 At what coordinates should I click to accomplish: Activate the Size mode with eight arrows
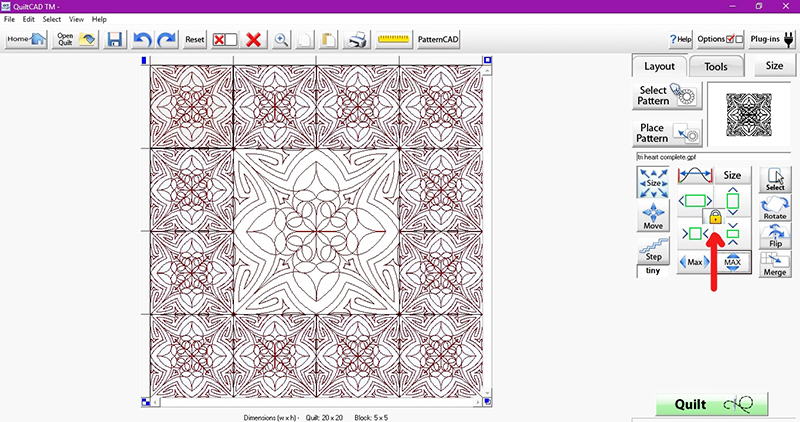653,183
